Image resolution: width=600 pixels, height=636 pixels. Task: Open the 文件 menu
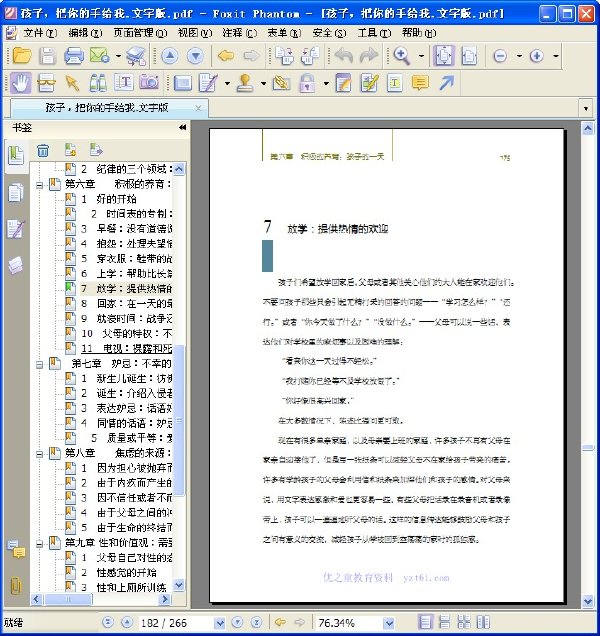40,33
